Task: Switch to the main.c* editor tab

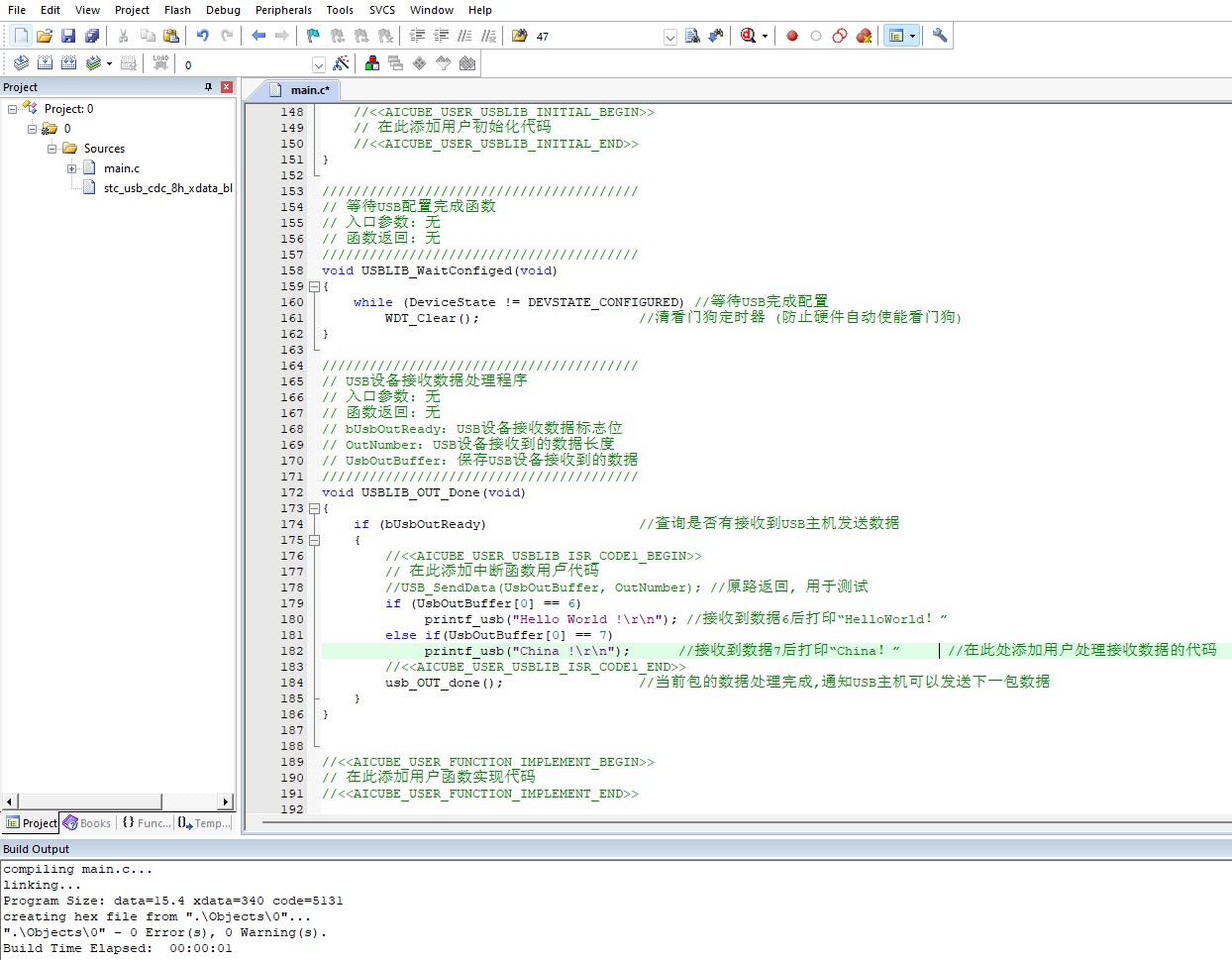Action: point(301,90)
